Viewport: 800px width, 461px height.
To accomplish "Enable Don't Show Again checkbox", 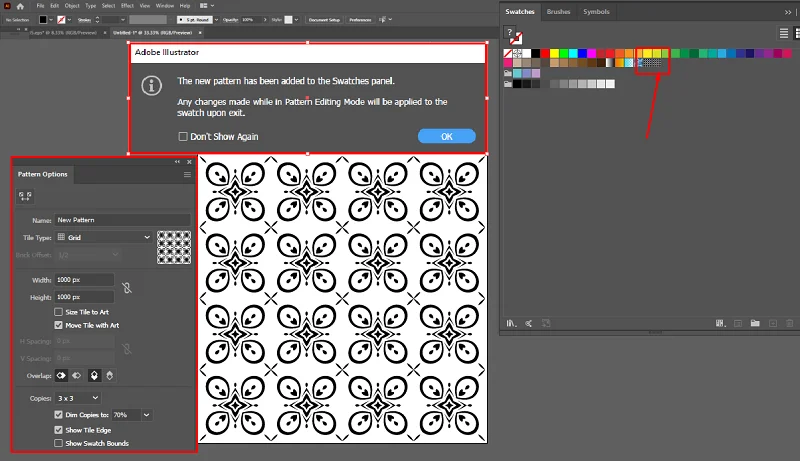I will (183, 136).
